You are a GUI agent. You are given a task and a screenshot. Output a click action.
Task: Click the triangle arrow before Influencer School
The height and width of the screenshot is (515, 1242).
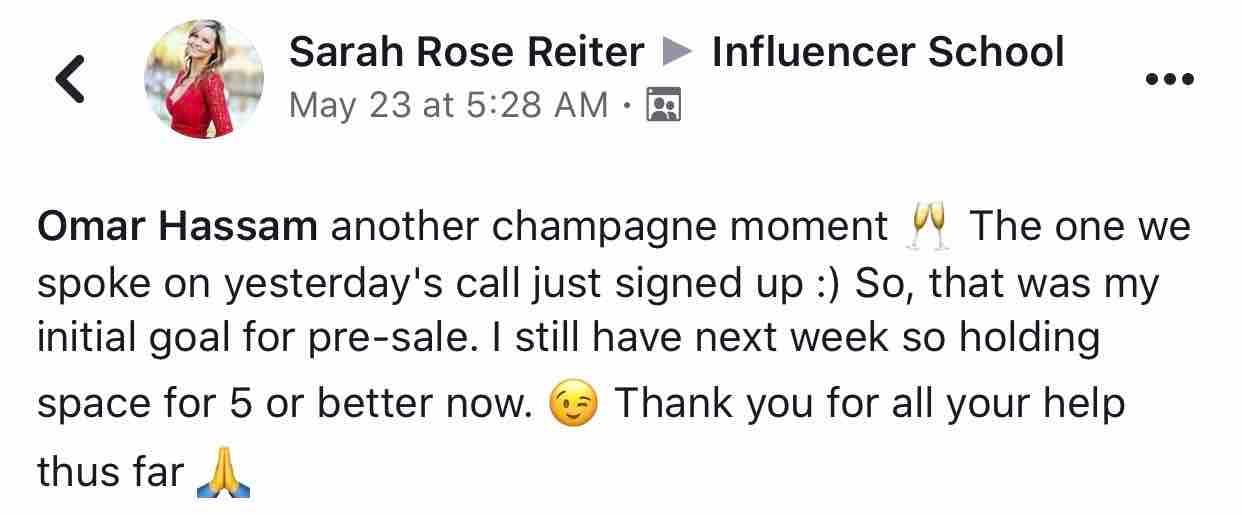(x=677, y=53)
